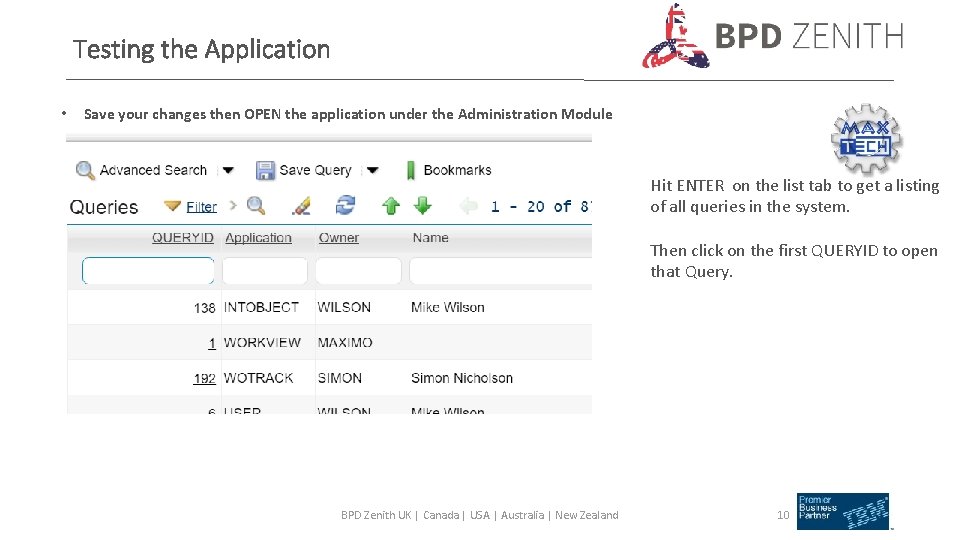Click the Mike Wilson name in row 138
960x540 pixels.
[x=448, y=307]
